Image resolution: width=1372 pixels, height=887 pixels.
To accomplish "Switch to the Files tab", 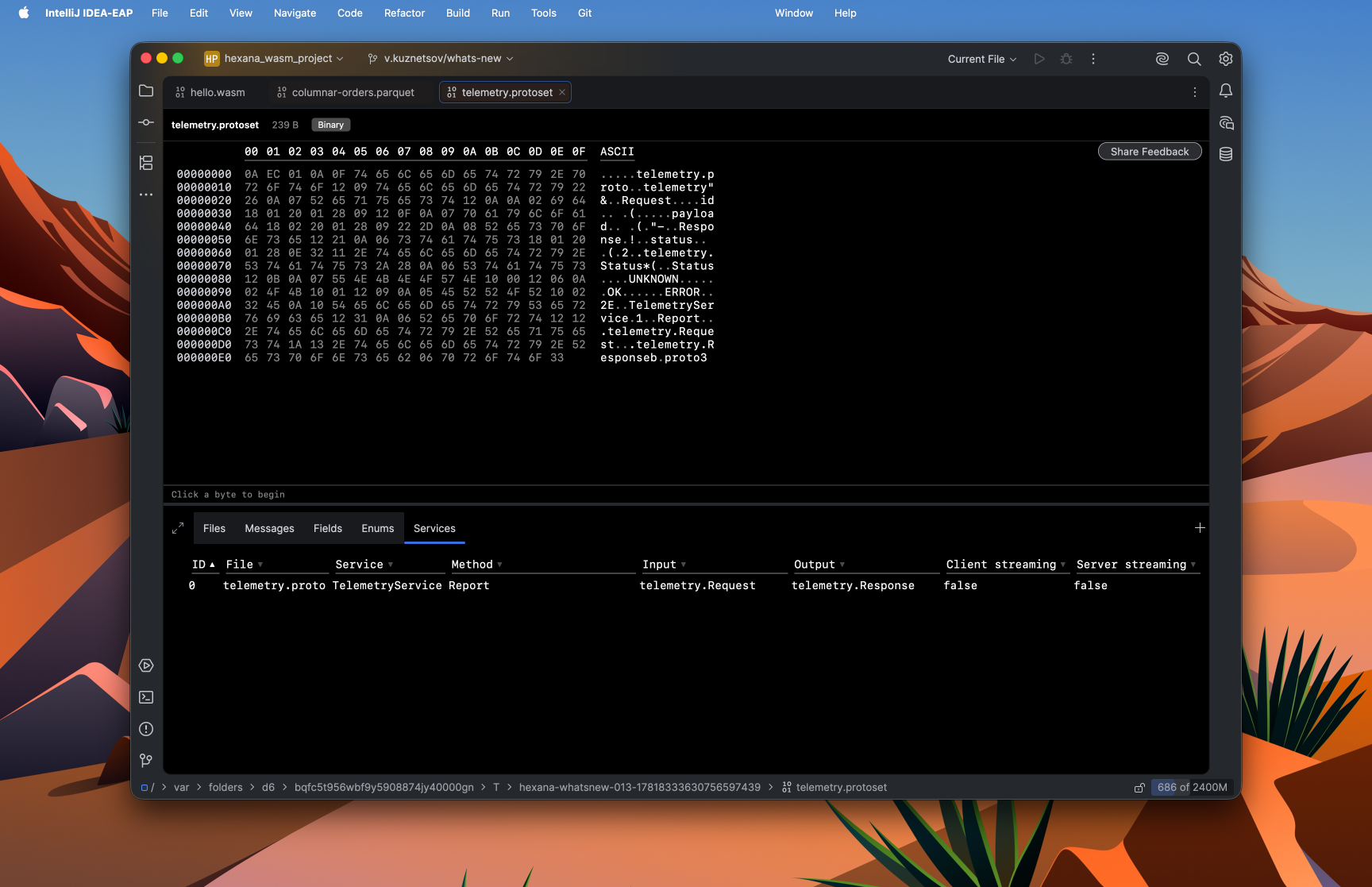I will pyautogui.click(x=214, y=528).
